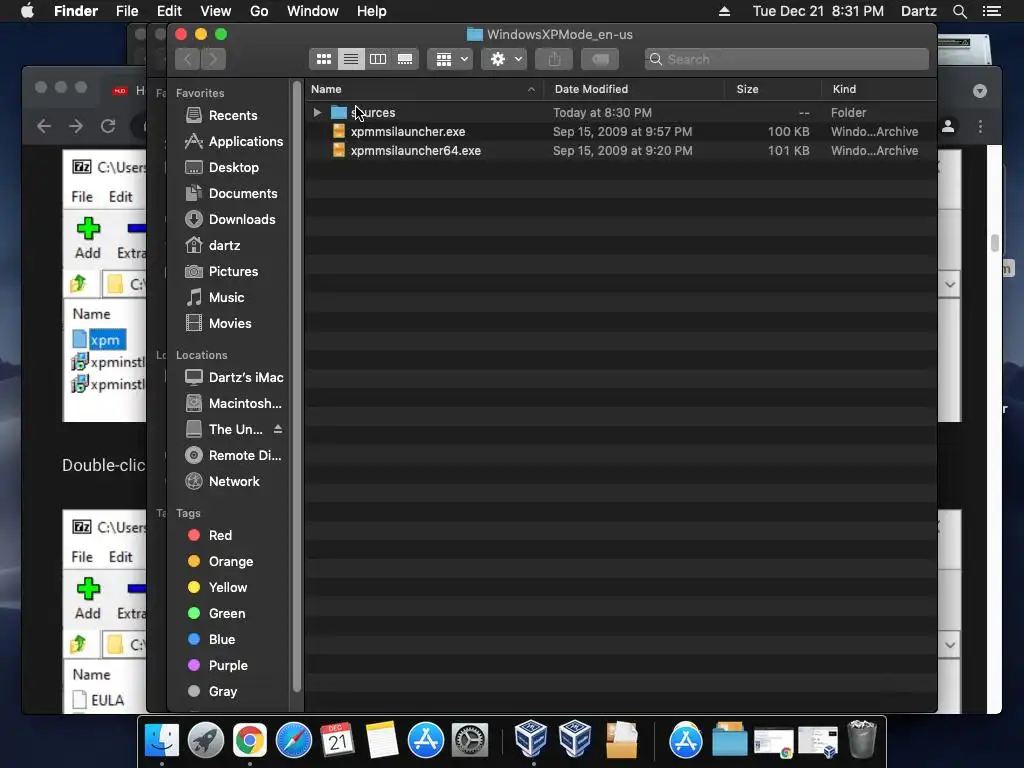
Task: Open browser's three-dot menu in background window
Action: click(980, 126)
